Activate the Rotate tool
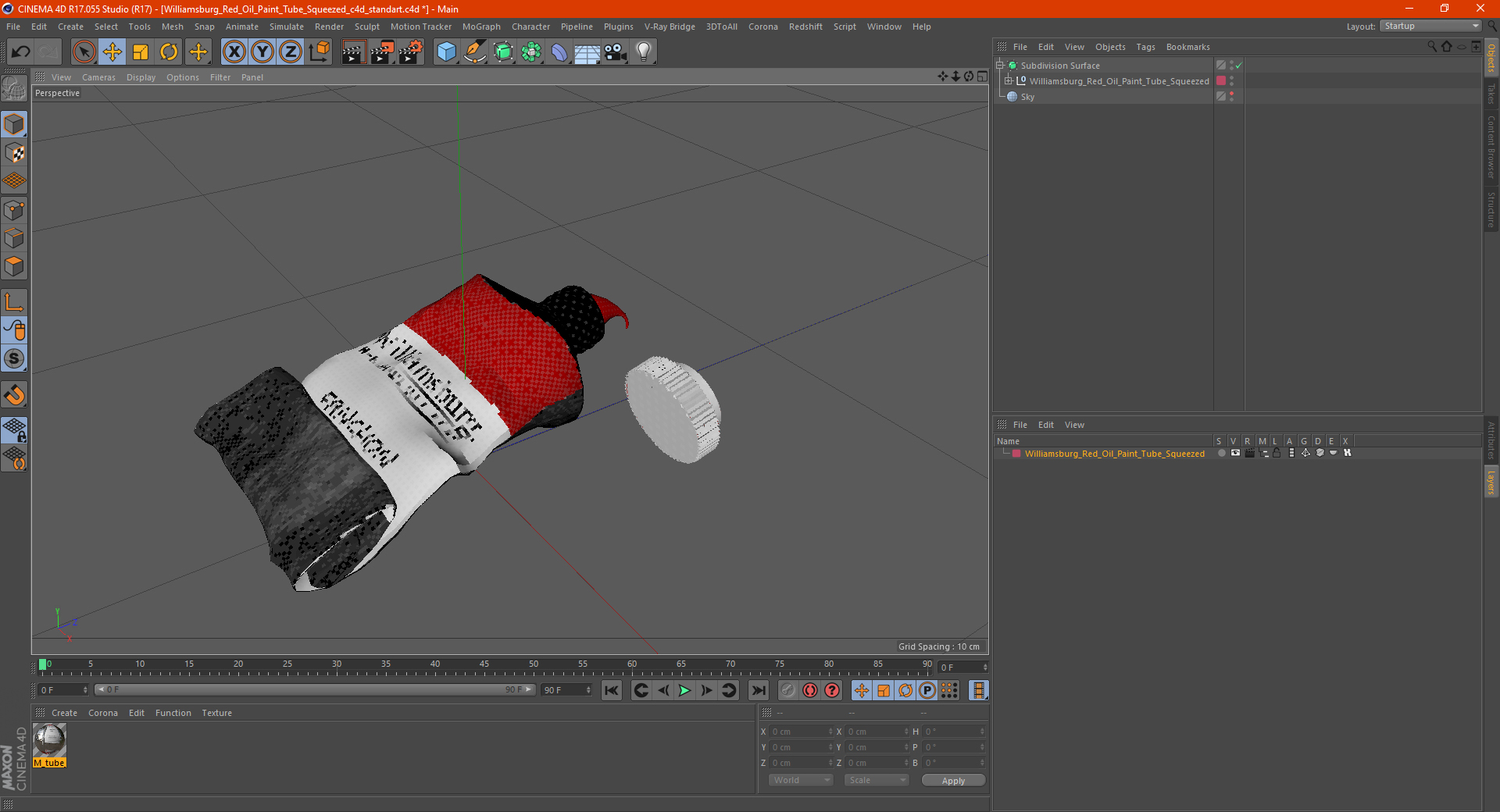 coord(169,52)
